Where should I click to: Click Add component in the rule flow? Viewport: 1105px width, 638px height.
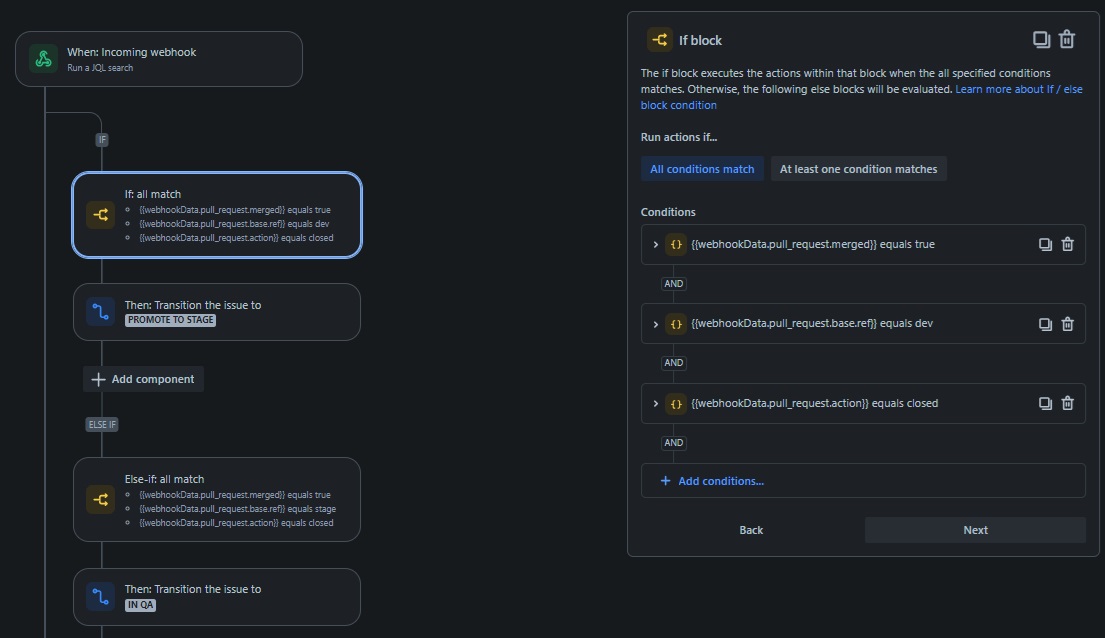(143, 379)
